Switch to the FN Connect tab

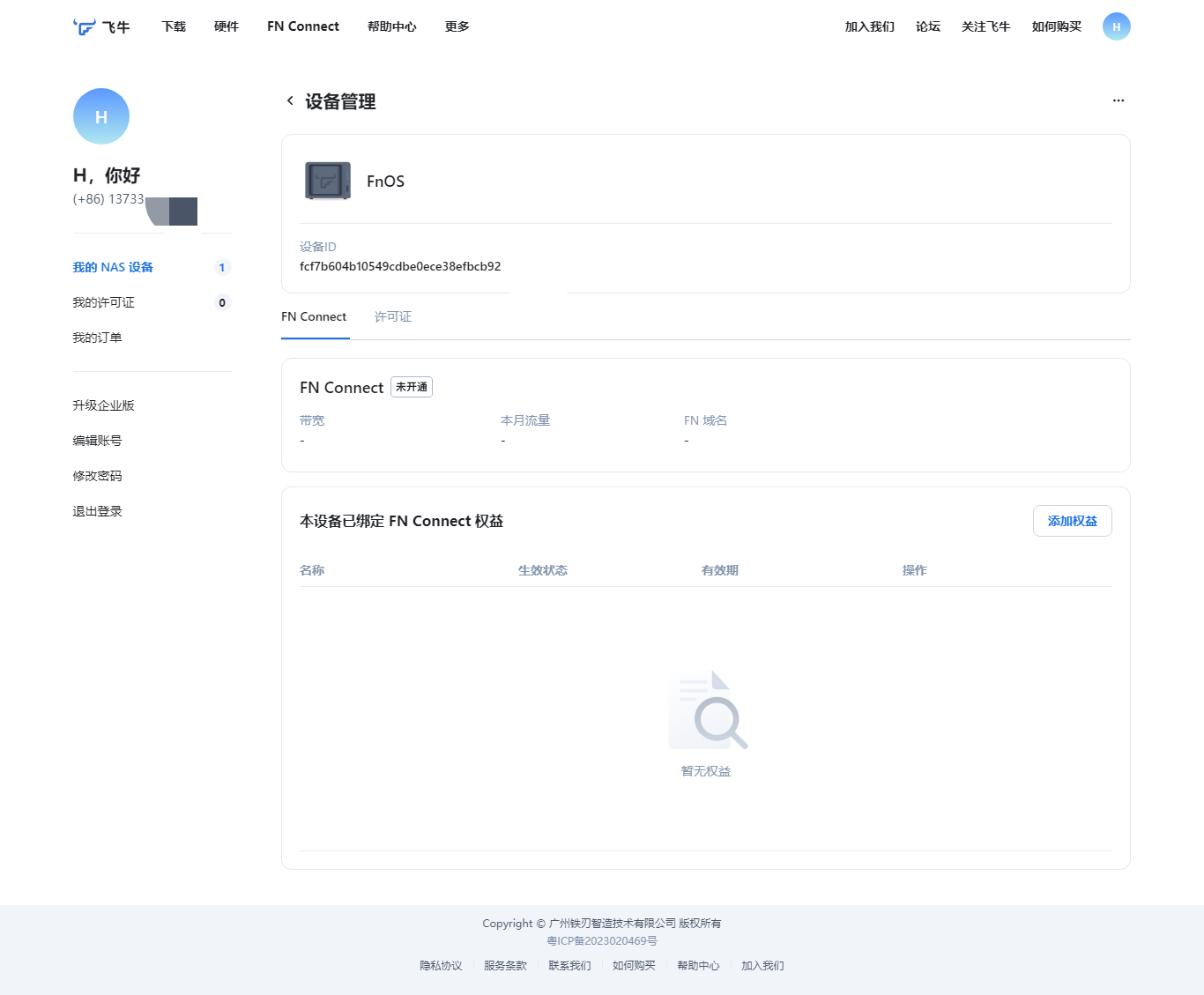314,316
